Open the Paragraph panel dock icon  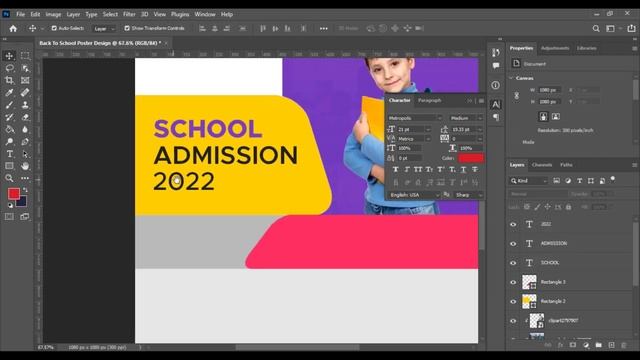(x=496, y=117)
